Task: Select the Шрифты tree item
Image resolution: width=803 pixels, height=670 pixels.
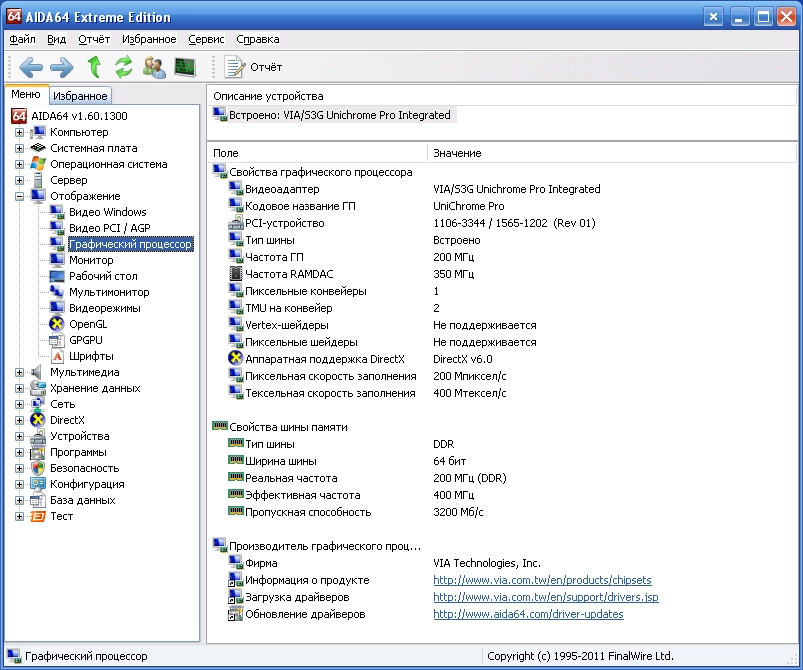Action: click(90, 356)
